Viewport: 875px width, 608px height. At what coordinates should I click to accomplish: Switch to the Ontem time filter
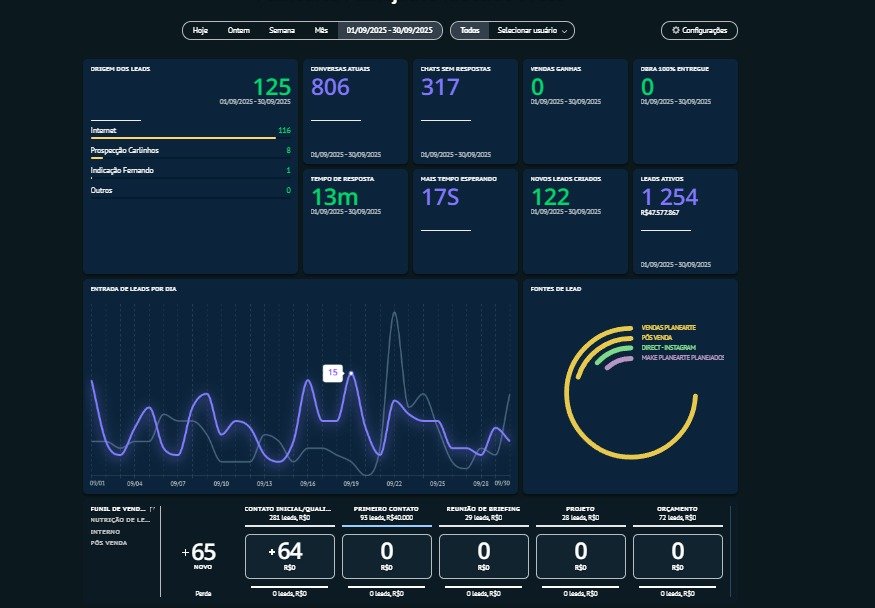pyautogui.click(x=239, y=31)
